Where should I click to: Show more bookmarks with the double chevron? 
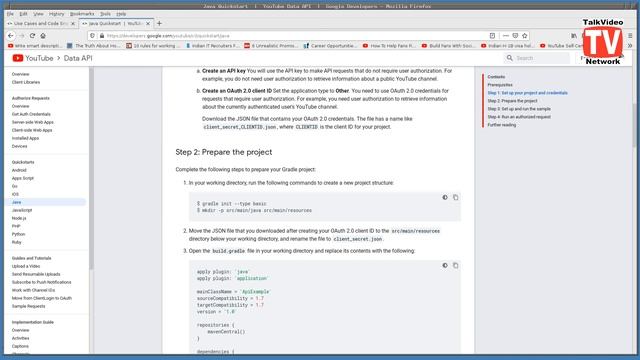[x=630, y=46]
